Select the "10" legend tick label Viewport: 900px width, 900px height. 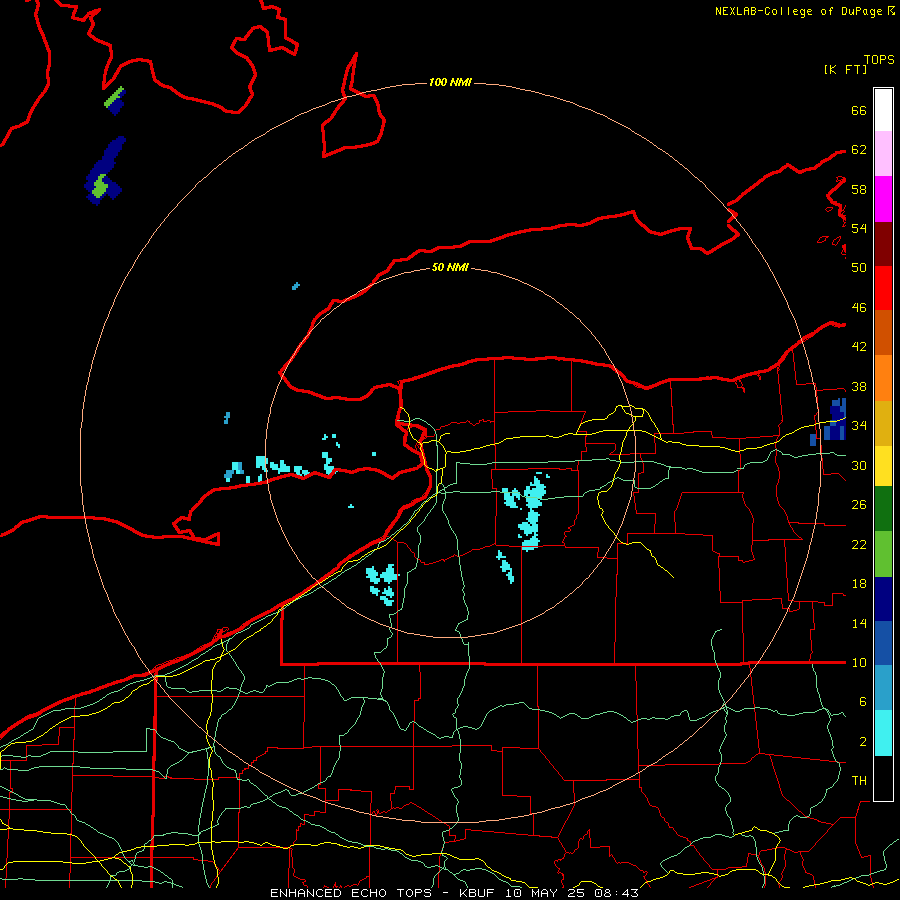click(x=859, y=662)
